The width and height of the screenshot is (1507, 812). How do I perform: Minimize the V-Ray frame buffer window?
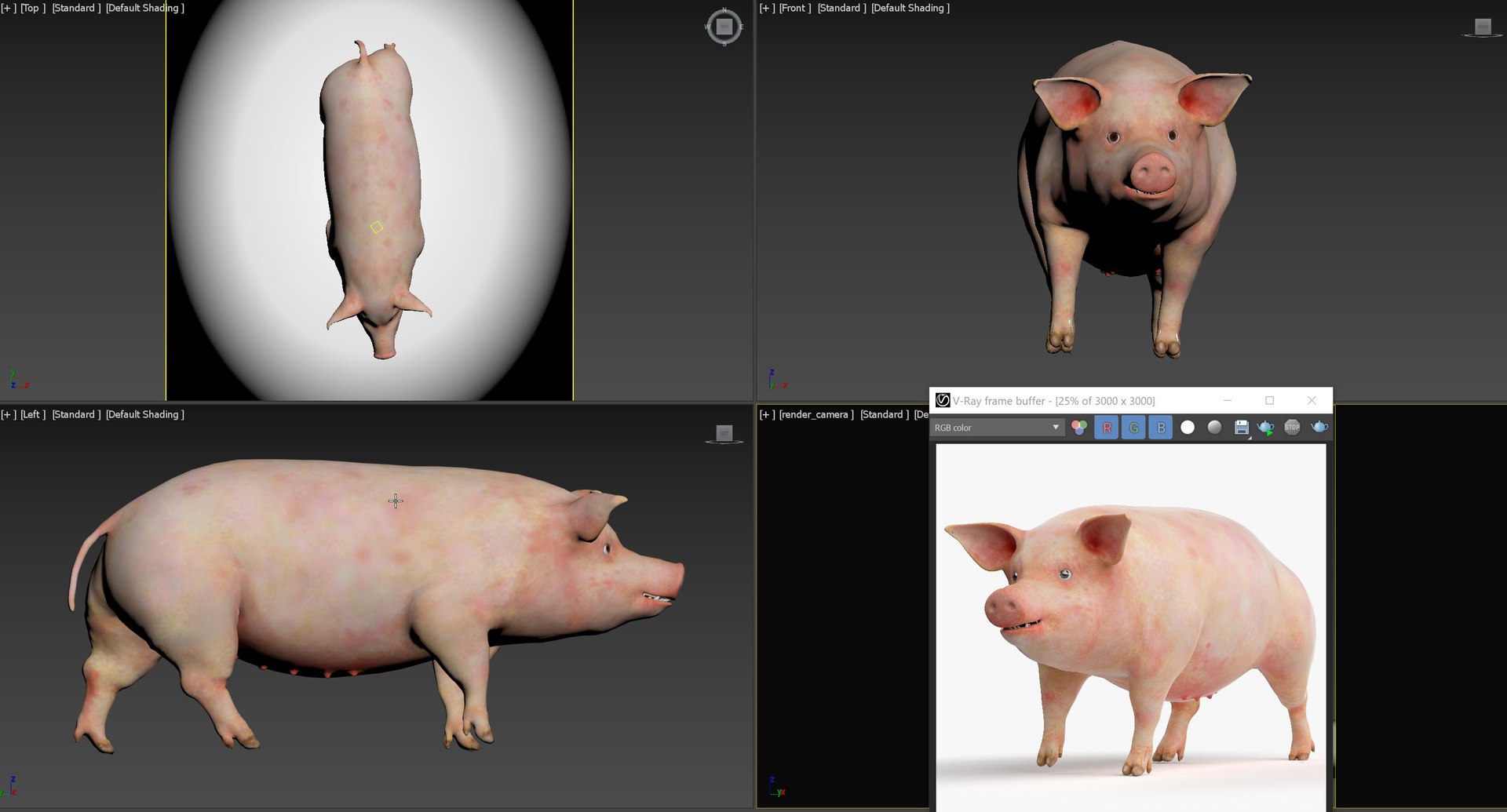point(1227,401)
